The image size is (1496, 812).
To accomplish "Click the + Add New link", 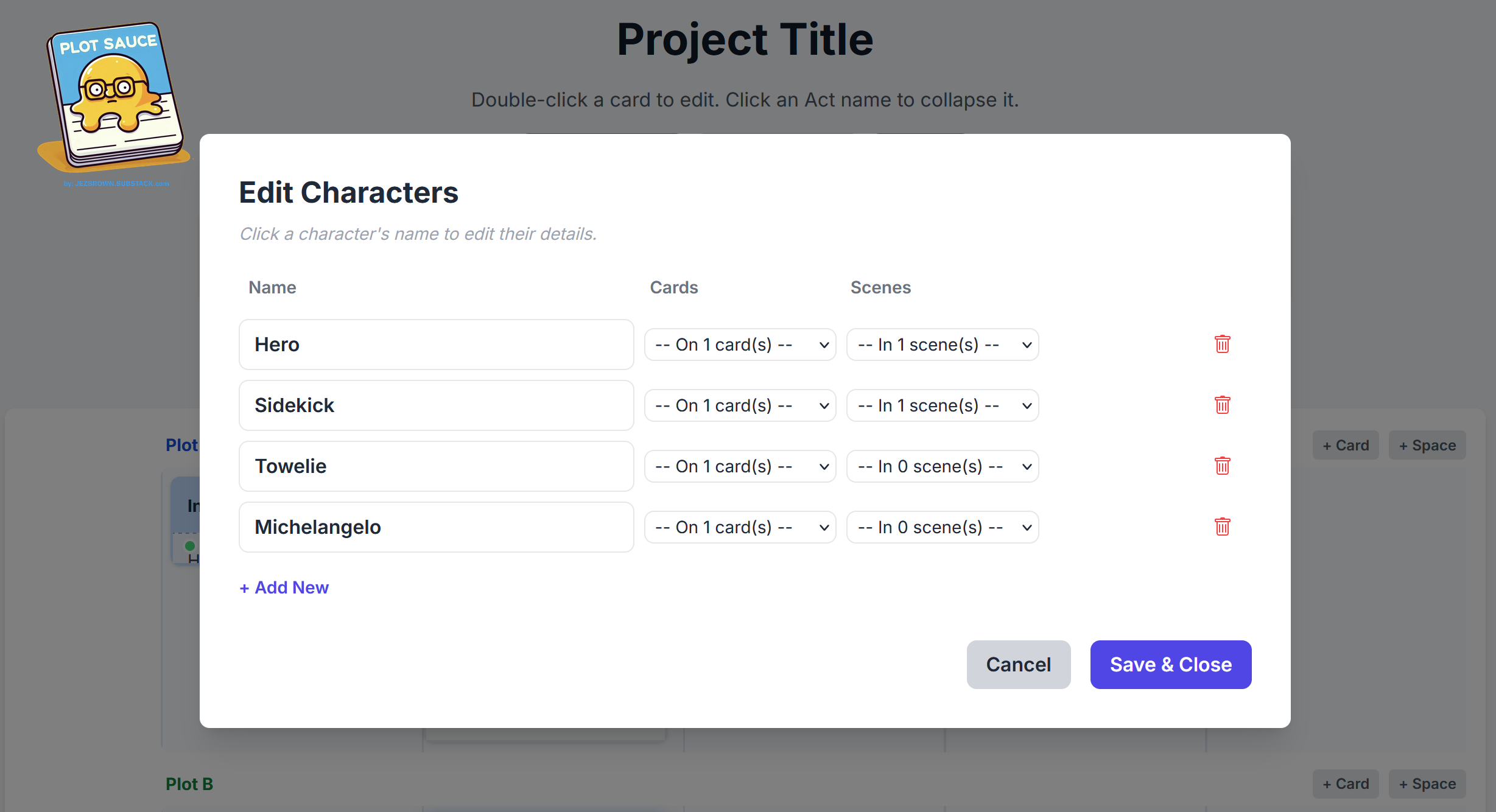I will [x=284, y=587].
